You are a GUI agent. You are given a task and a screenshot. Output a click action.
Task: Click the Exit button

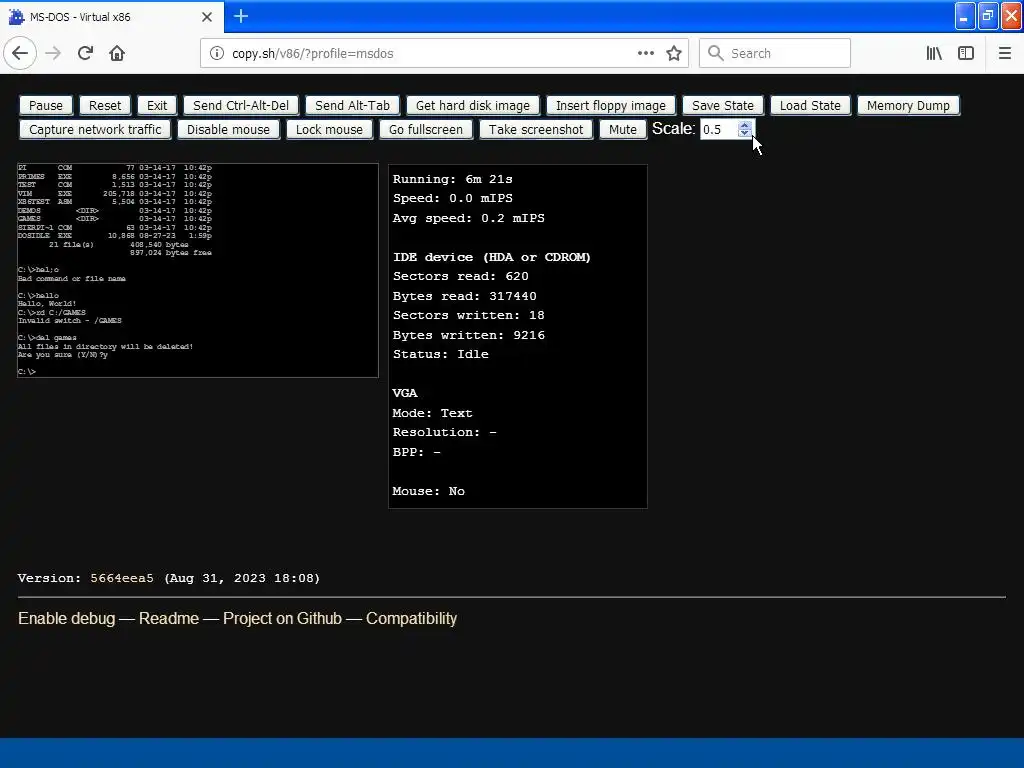tap(157, 106)
